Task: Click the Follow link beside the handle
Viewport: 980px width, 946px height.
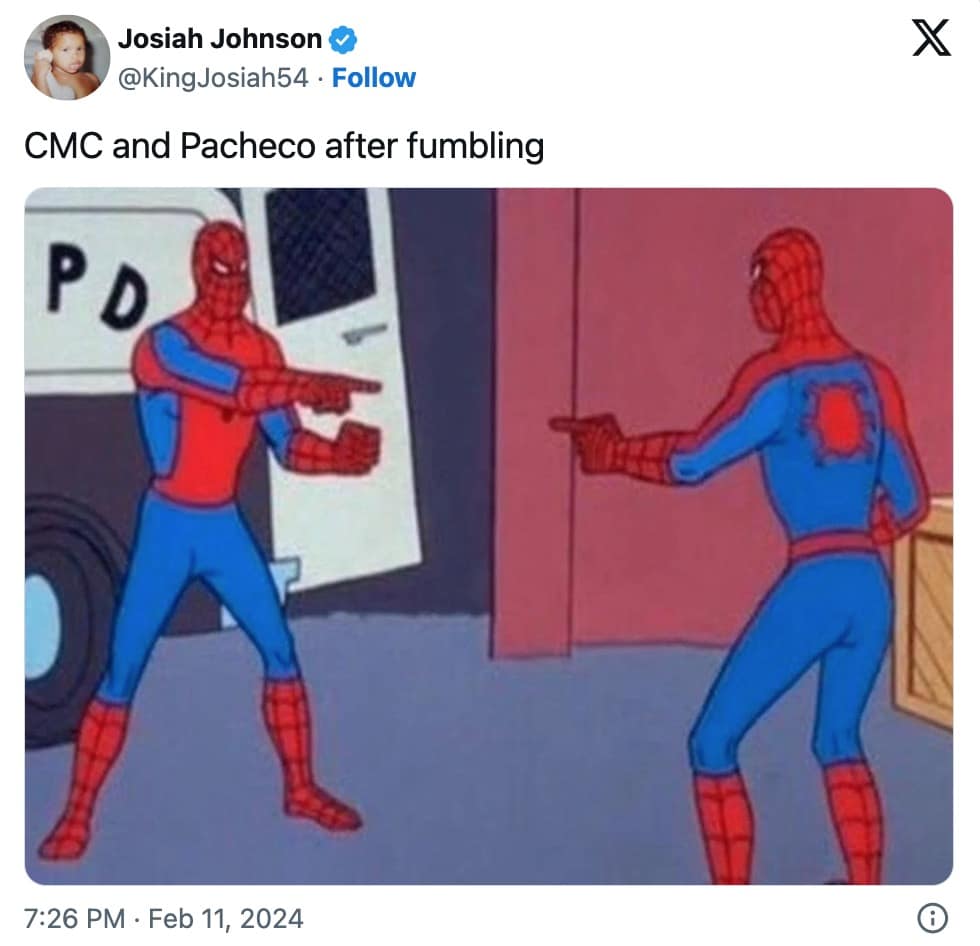Action: (373, 78)
